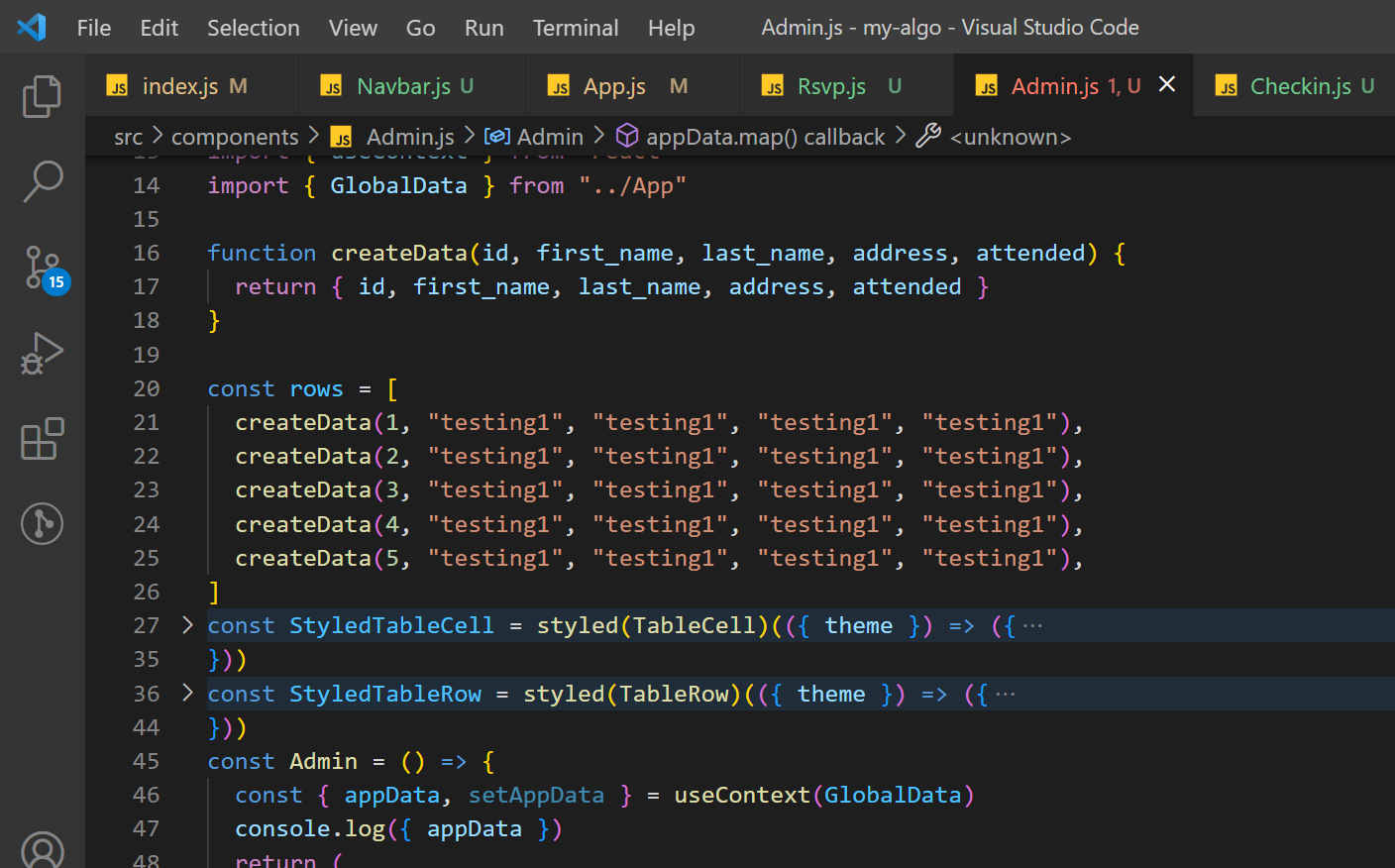Click the variable symbol icon before Admin breadcrumb
The width and height of the screenshot is (1395, 868).
(x=497, y=137)
